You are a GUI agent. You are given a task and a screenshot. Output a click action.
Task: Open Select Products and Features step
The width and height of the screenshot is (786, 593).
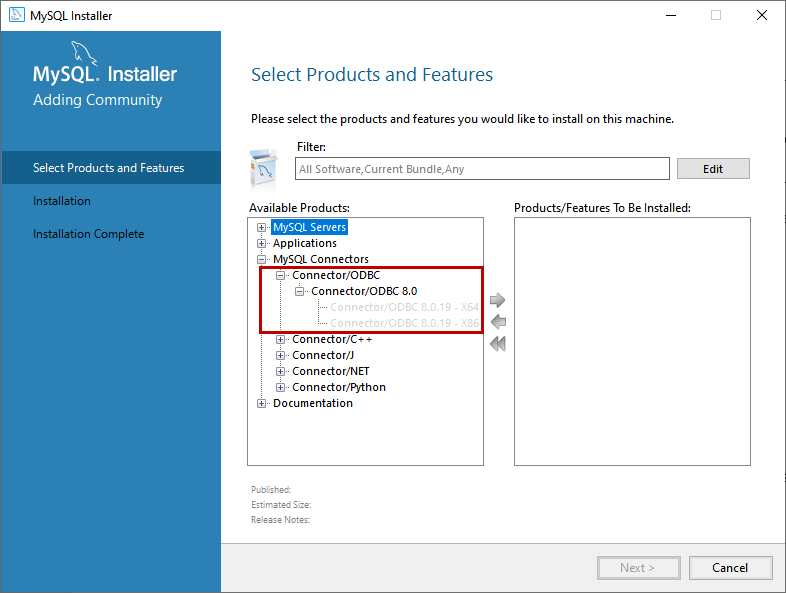(x=111, y=167)
